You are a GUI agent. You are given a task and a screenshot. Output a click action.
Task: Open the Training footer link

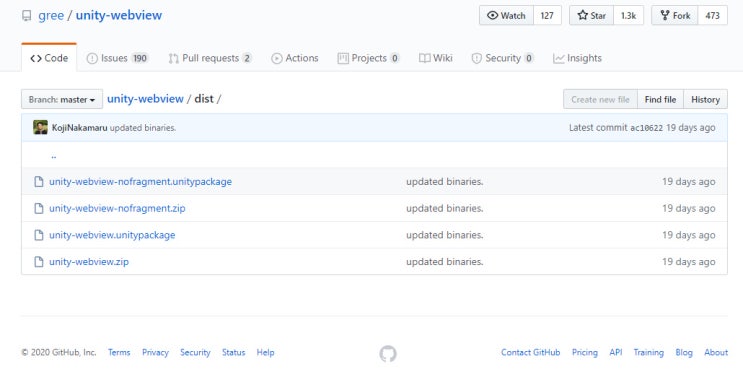pyautogui.click(x=649, y=352)
